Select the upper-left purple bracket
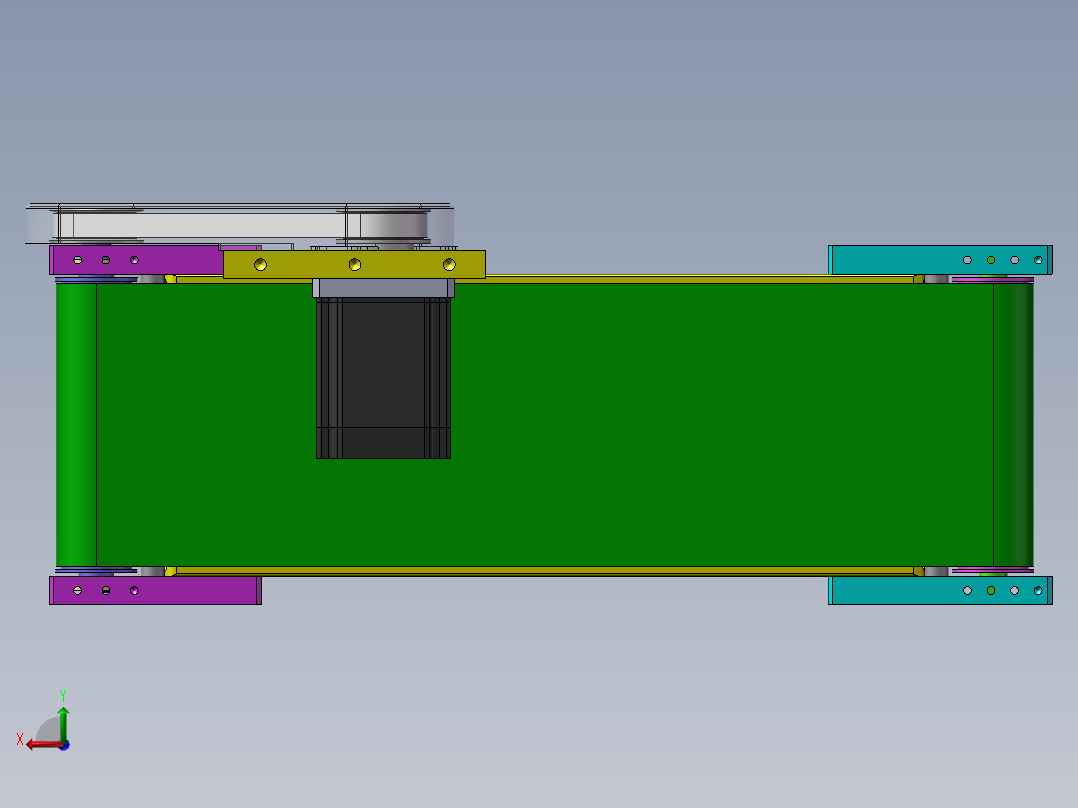Image resolution: width=1078 pixels, height=808 pixels. [x=136, y=260]
